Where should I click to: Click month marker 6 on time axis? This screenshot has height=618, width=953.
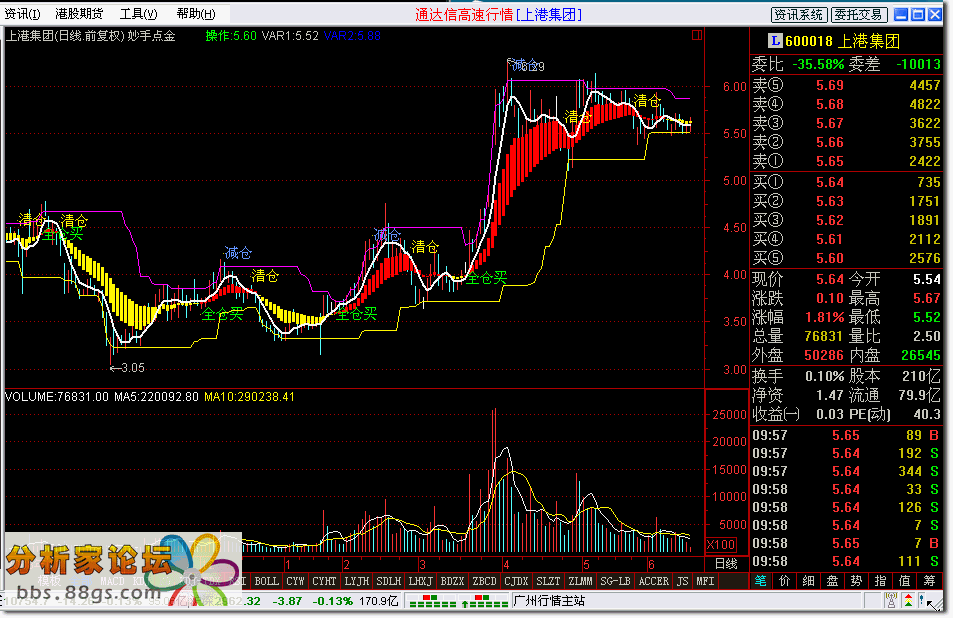[651, 565]
